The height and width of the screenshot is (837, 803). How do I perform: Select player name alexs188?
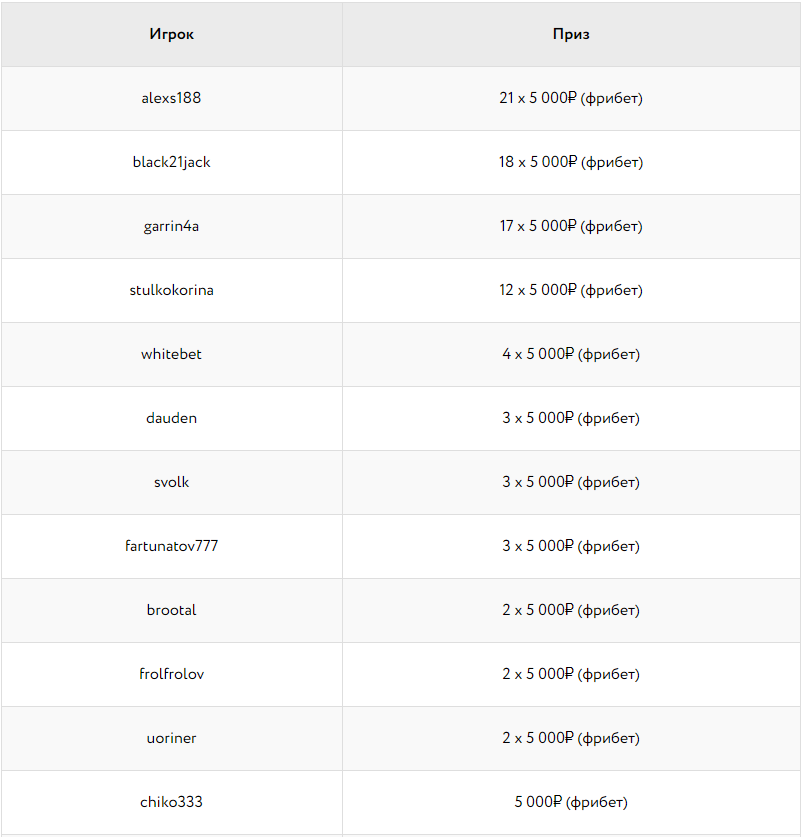171,98
